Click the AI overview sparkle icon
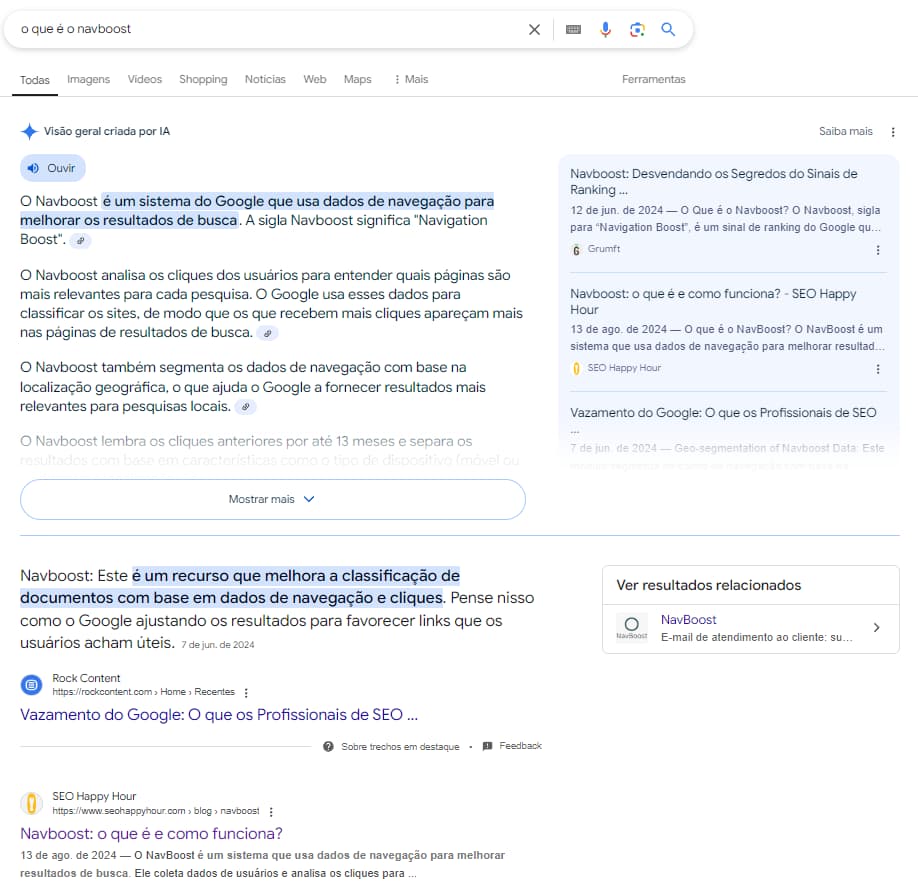 (29, 131)
